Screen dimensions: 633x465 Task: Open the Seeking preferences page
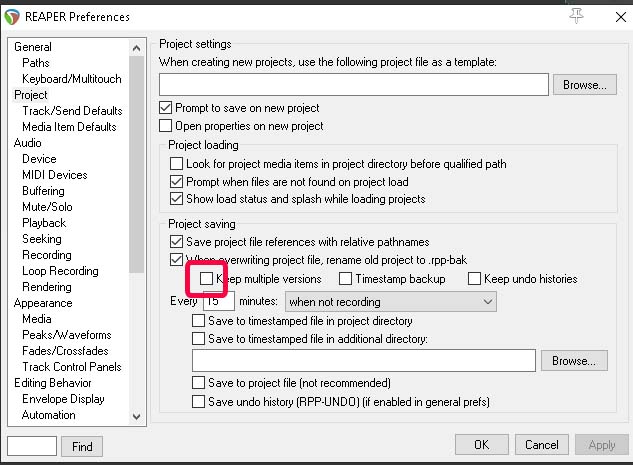tap(42, 239)
